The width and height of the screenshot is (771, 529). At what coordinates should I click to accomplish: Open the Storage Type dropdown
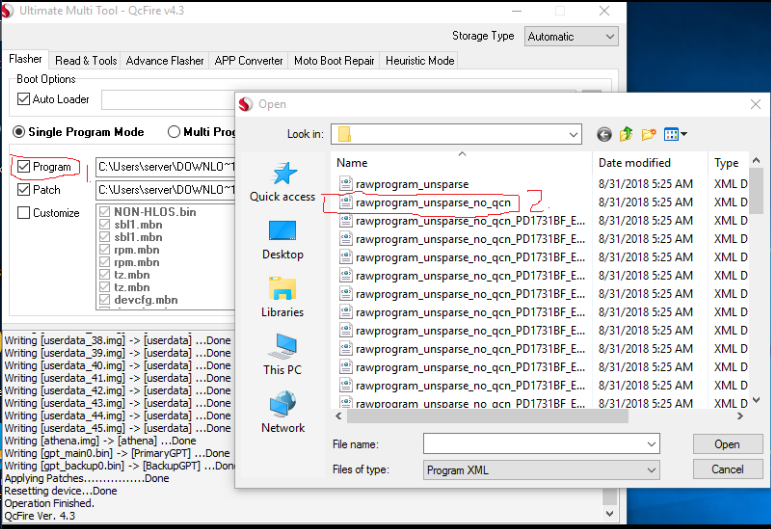click(571, 37)
